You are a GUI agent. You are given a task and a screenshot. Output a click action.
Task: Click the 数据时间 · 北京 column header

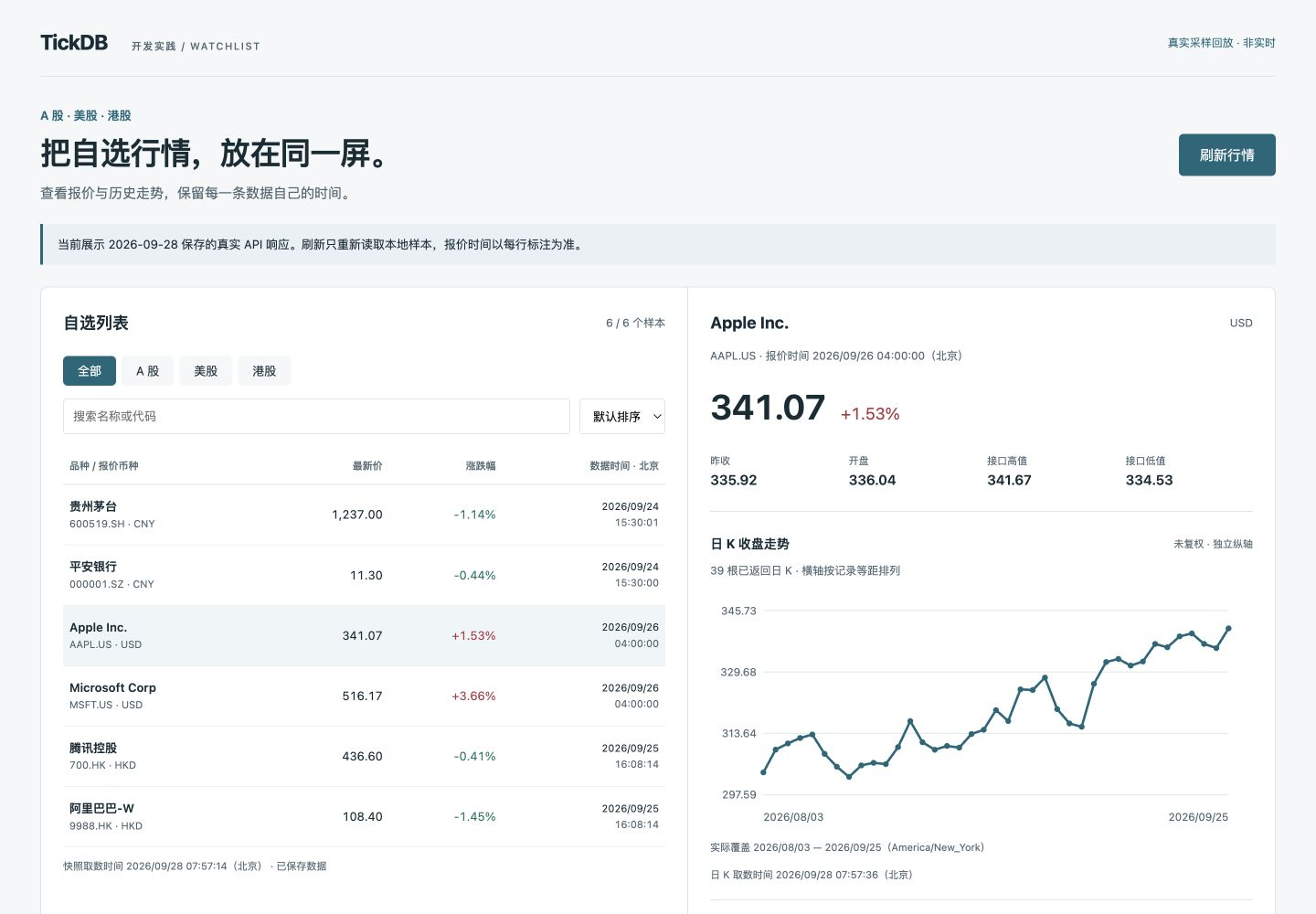pyautogui.click(x=624, y=466)
